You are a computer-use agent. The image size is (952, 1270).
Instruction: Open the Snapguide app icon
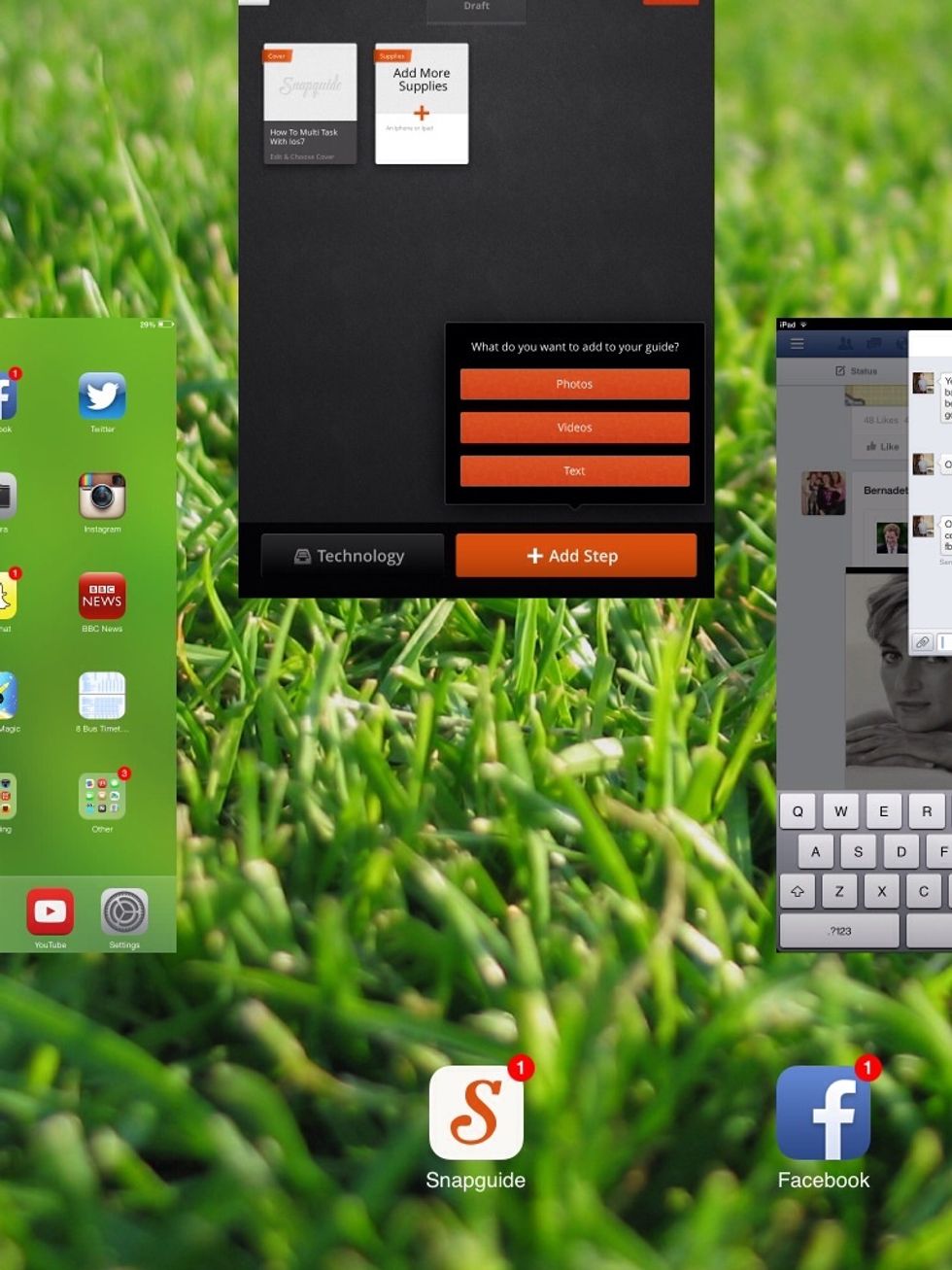[476, 1114]
